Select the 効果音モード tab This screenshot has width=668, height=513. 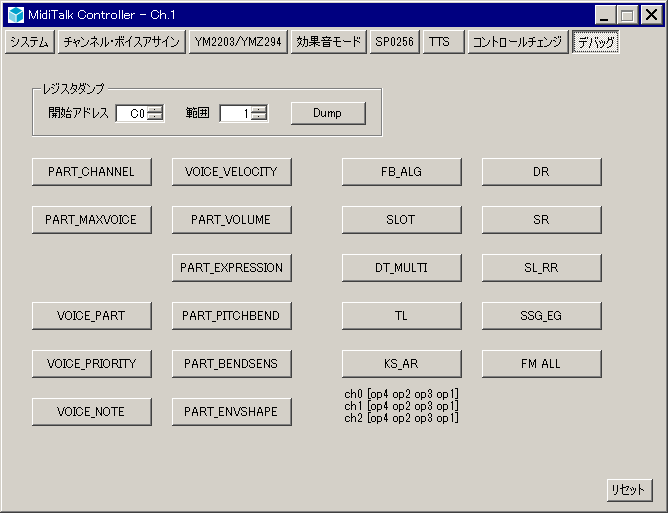click(x=328, y=42)
